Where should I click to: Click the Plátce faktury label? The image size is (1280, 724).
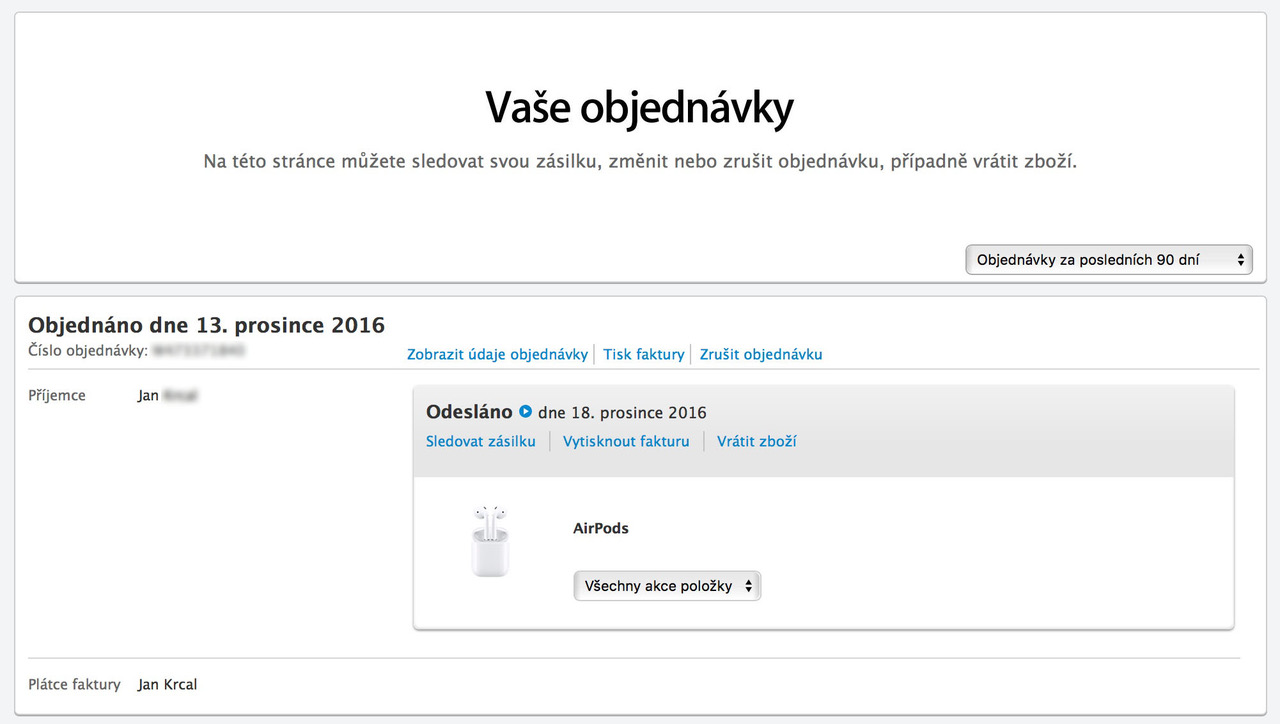[74, 685]
